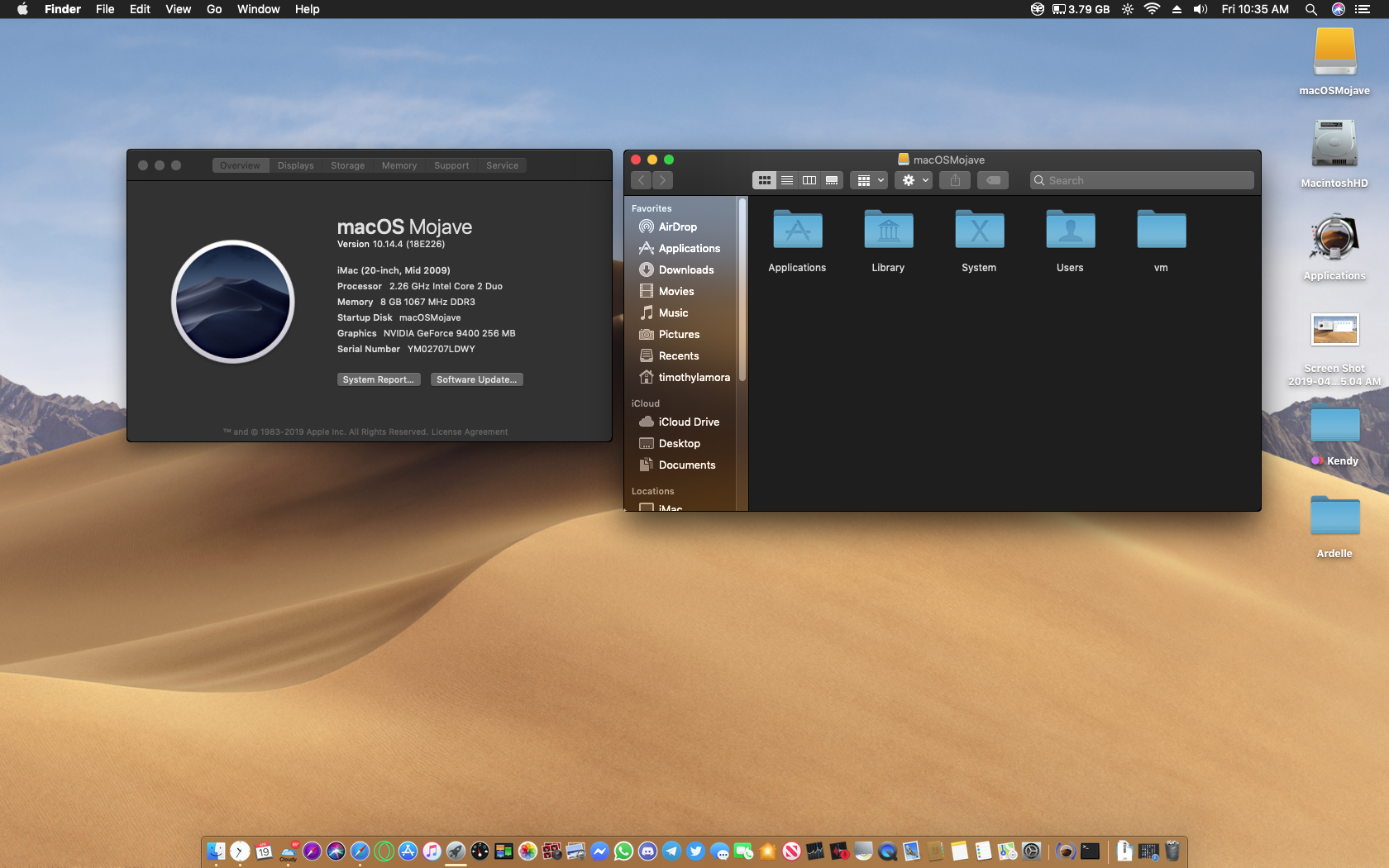Open Telegram from the Dock
Viewport: 1389px width, 868px height.
(671, 851)
